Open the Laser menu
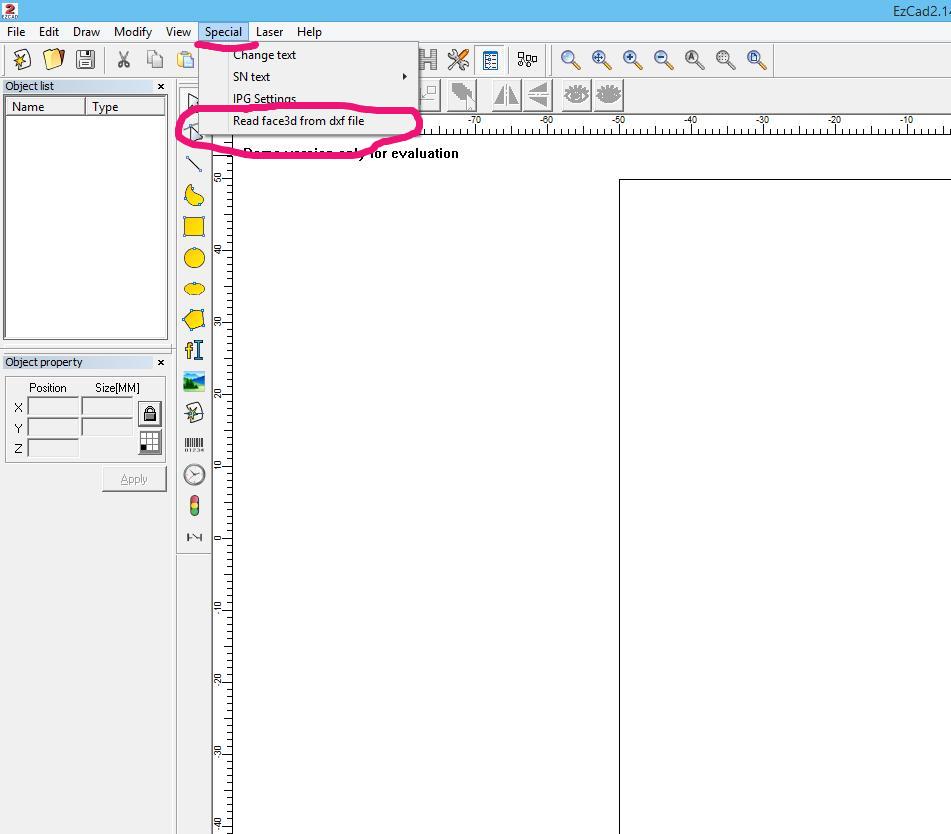 269,32
